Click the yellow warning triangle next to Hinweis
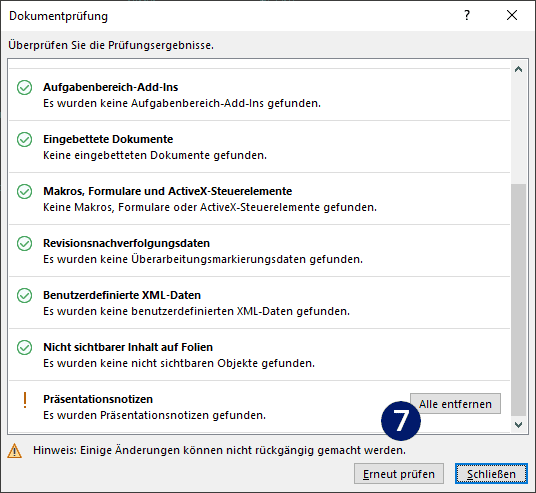The width and height of the screenshot is (536, 493). 14,451
